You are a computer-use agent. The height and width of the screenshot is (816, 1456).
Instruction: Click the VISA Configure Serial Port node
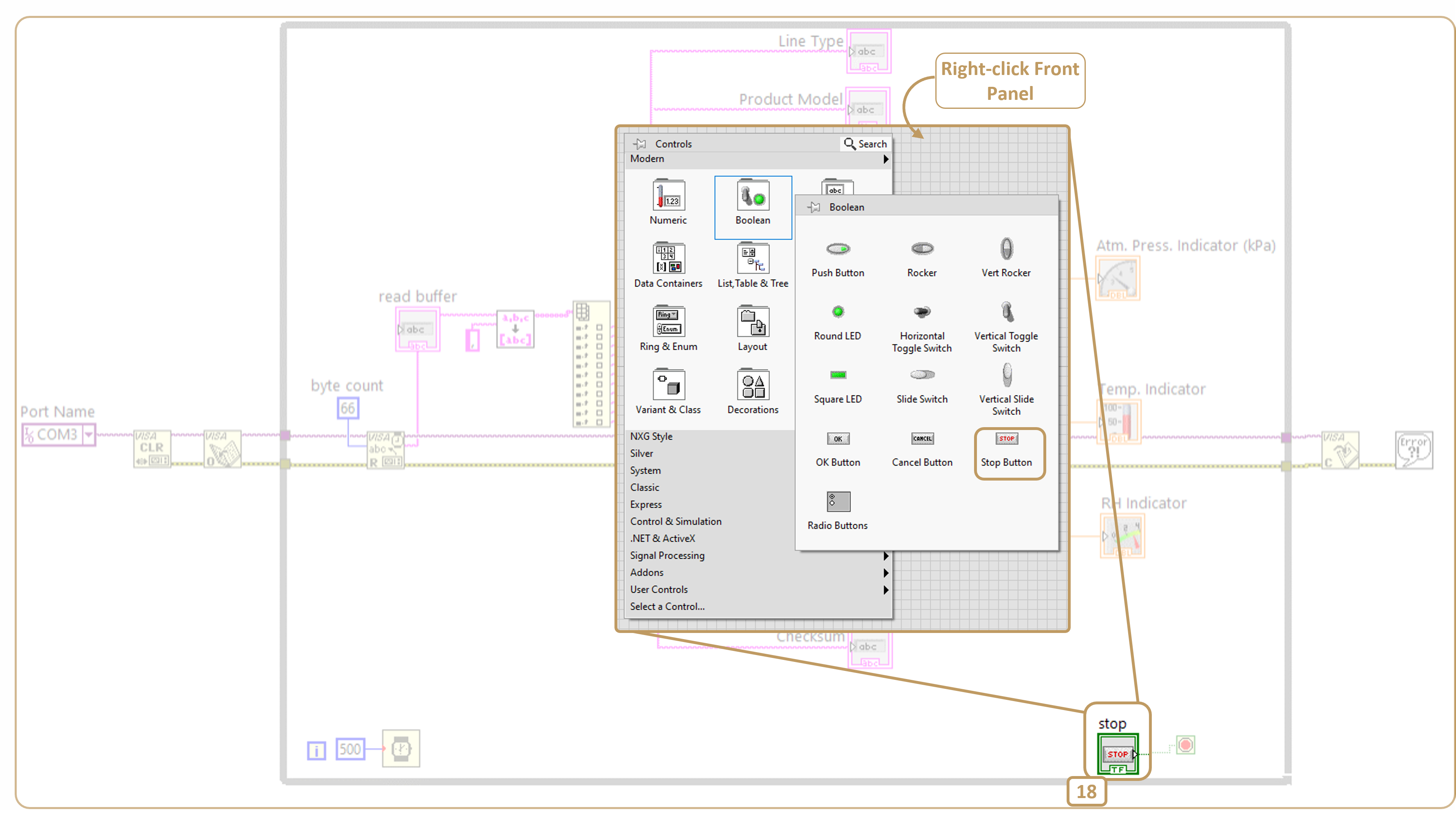[x=223, y=449]
